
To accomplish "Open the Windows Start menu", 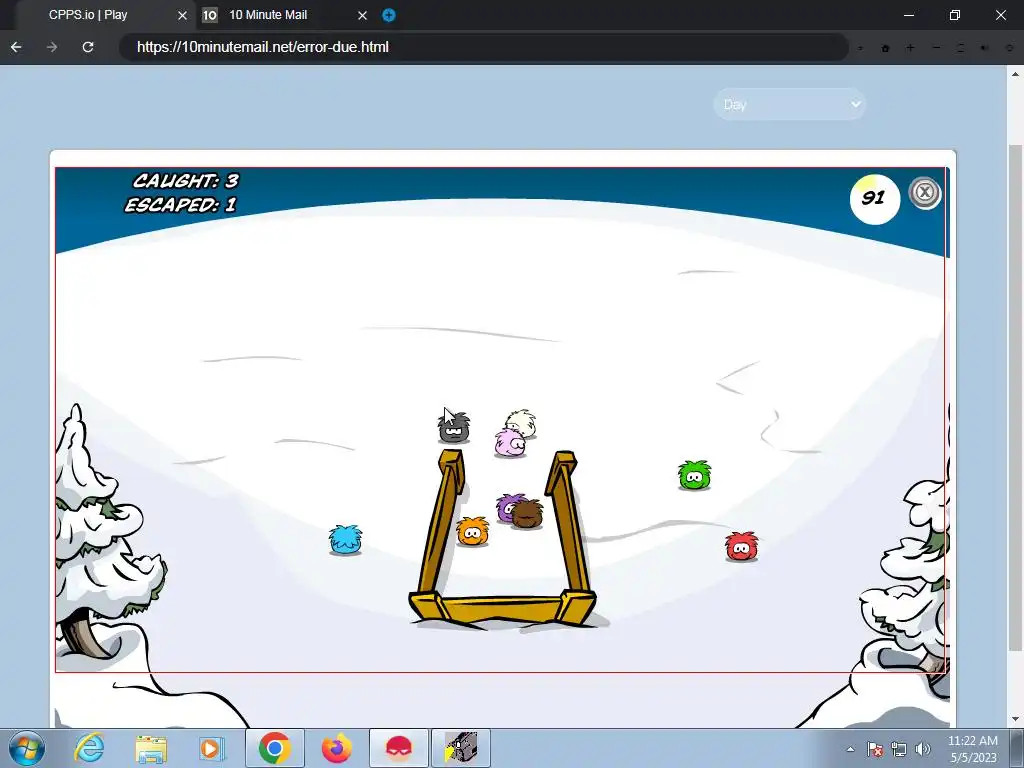I will [26, 748].
